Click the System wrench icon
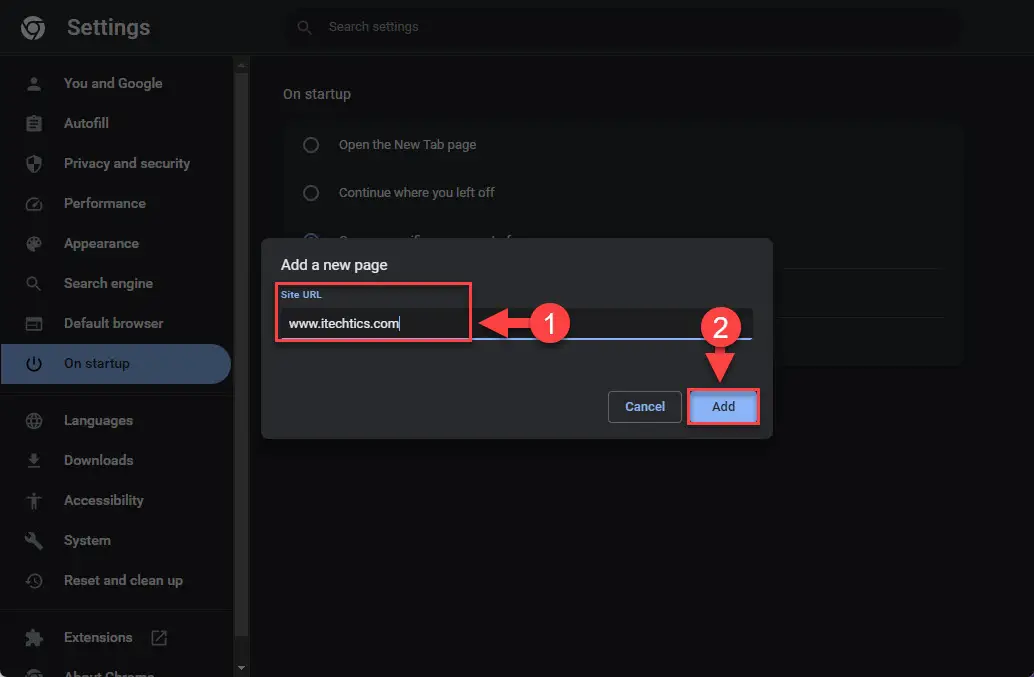This screenshot has height=677, width=1034. (x=34, y=541)
